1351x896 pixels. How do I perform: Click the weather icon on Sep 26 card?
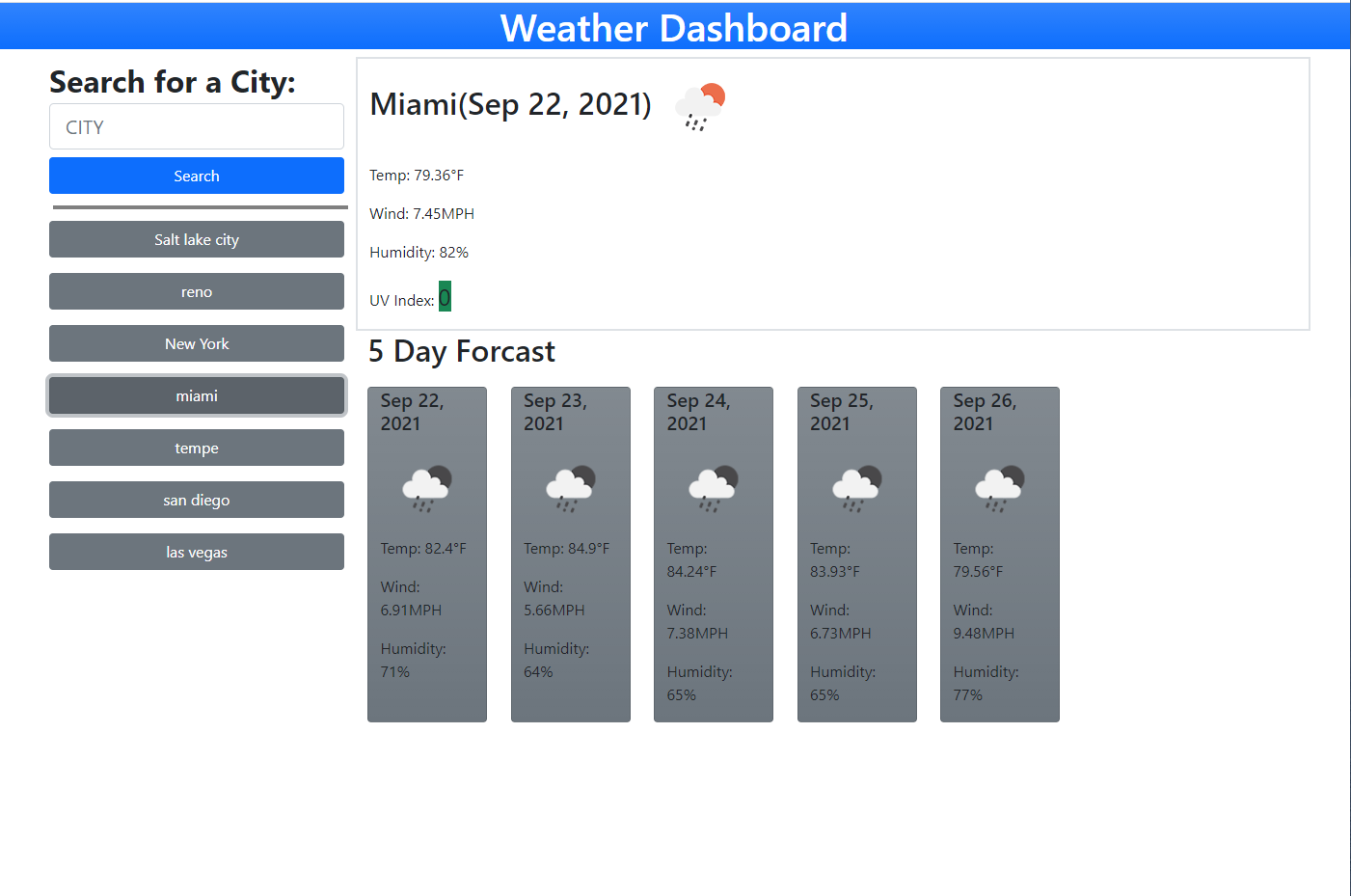[998, 486]
